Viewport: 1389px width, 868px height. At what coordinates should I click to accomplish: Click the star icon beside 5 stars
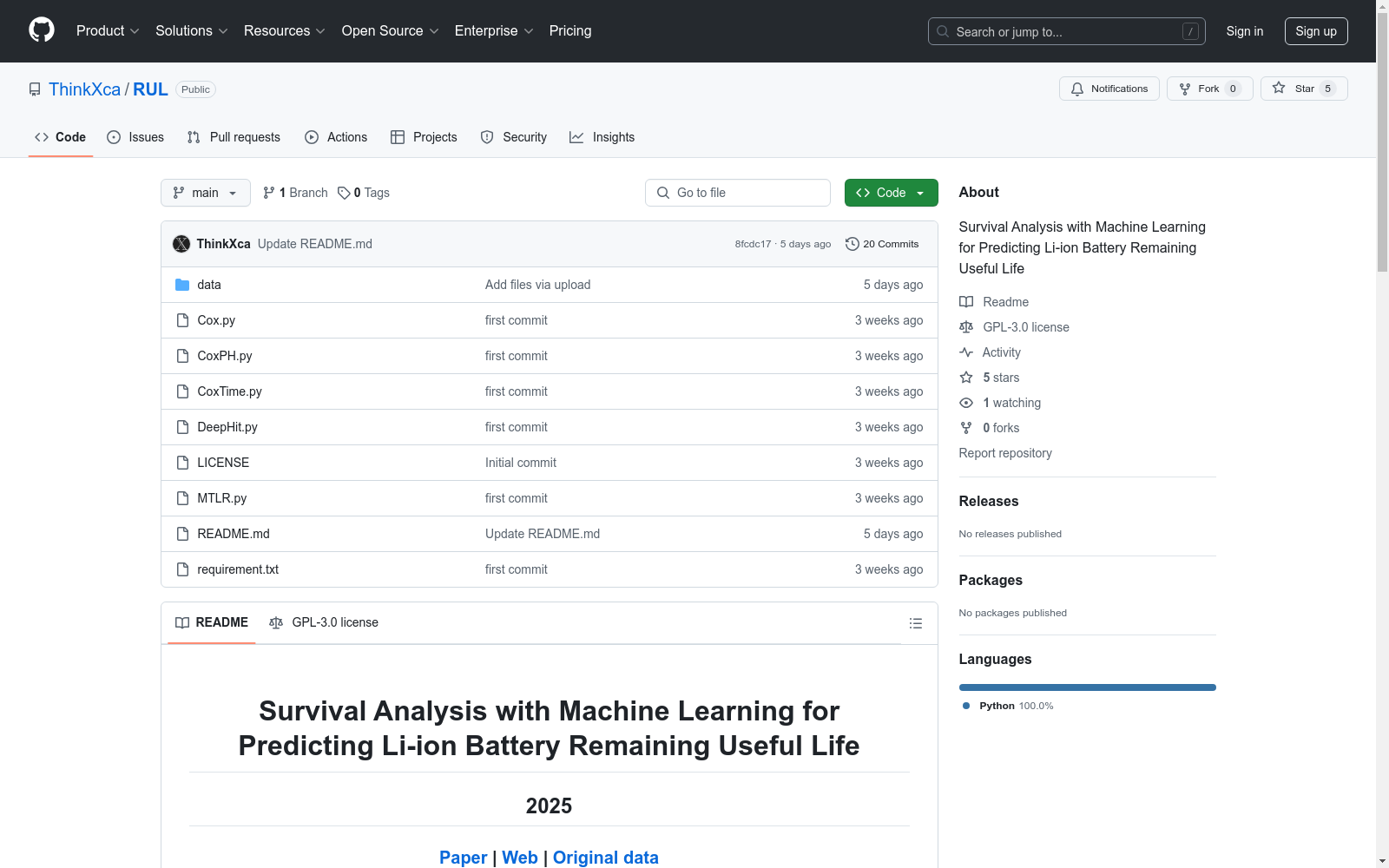click(x=966, y=378)
